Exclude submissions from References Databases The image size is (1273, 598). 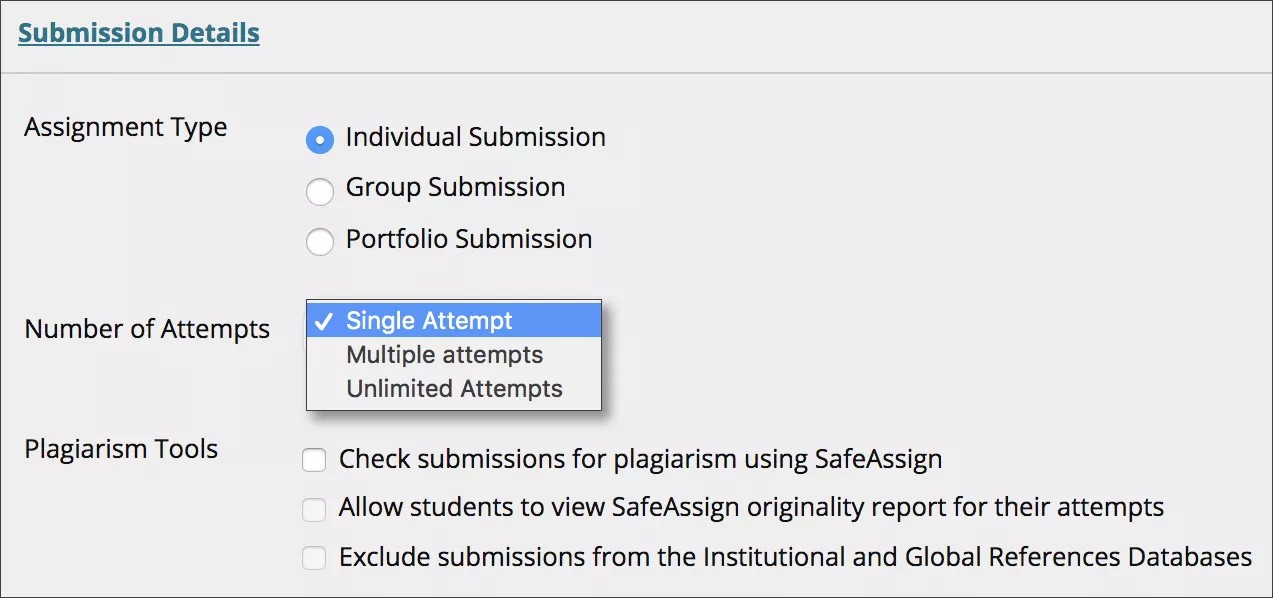(x=314, y=558)
